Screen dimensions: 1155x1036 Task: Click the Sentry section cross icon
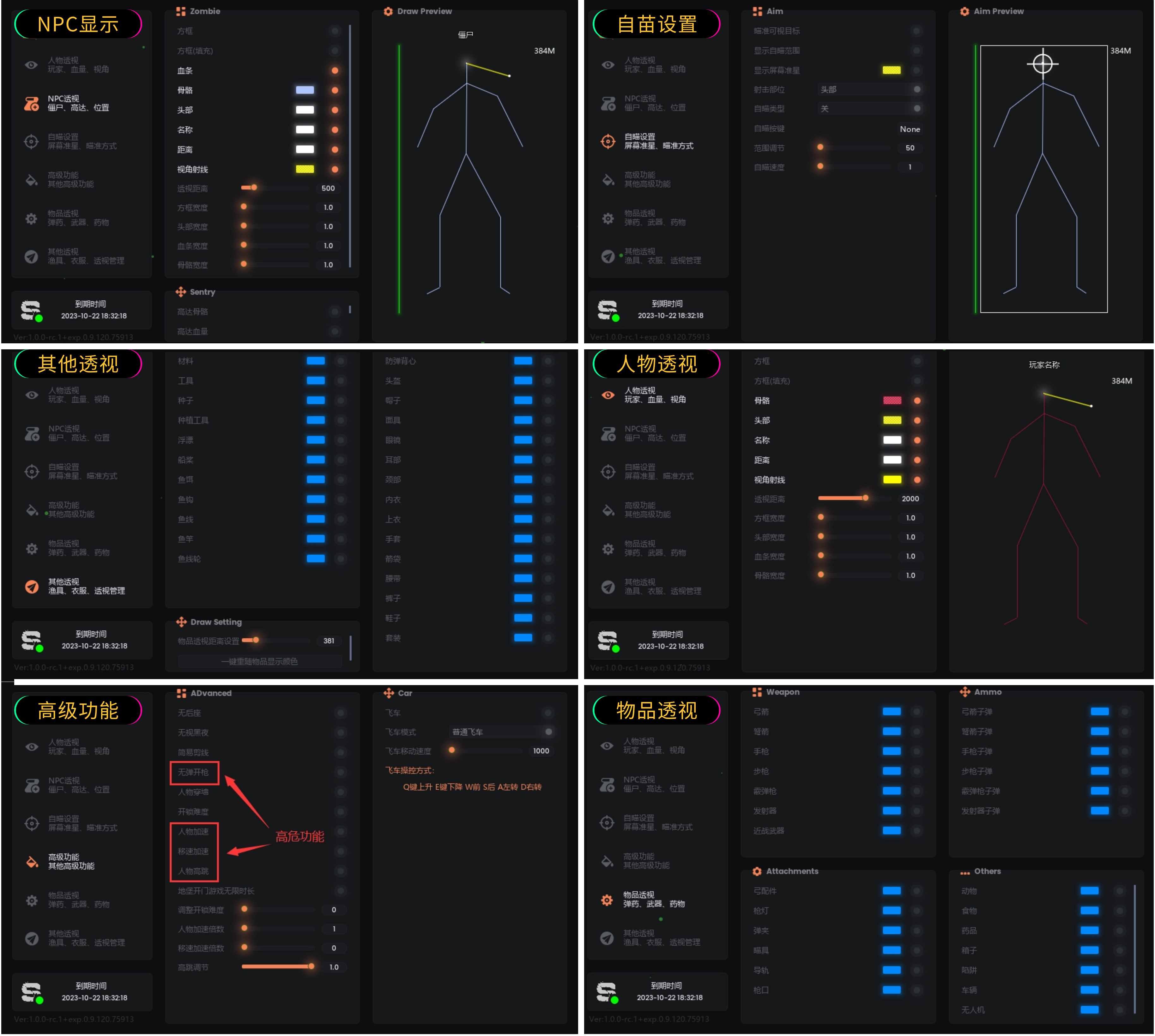tap(181, 292)
